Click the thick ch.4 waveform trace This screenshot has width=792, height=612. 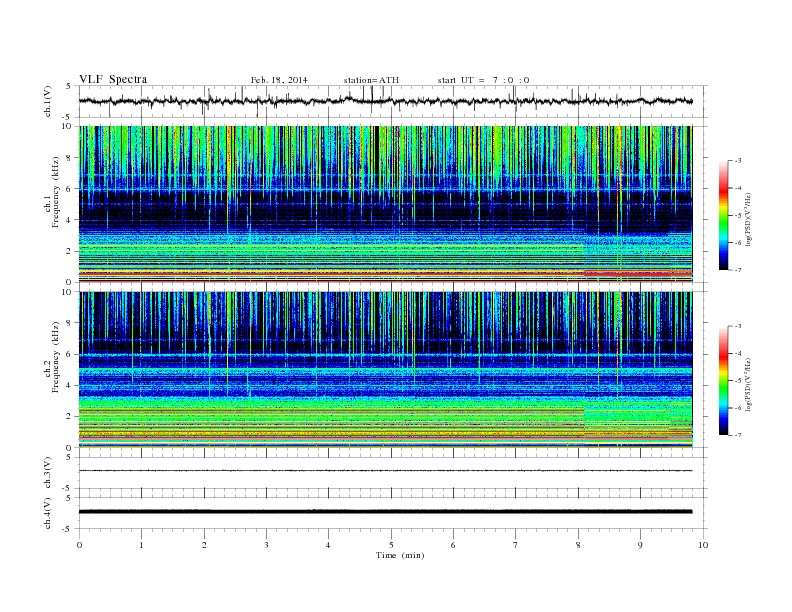[385, 512]
